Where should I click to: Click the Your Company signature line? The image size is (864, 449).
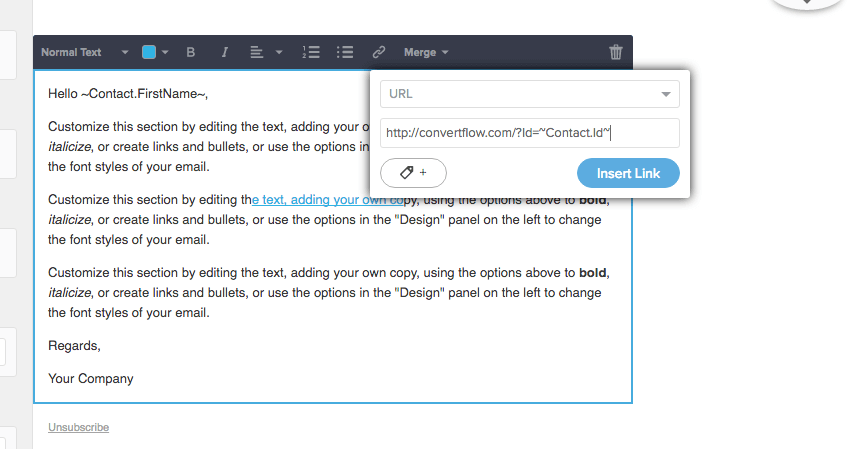[90, 379]
